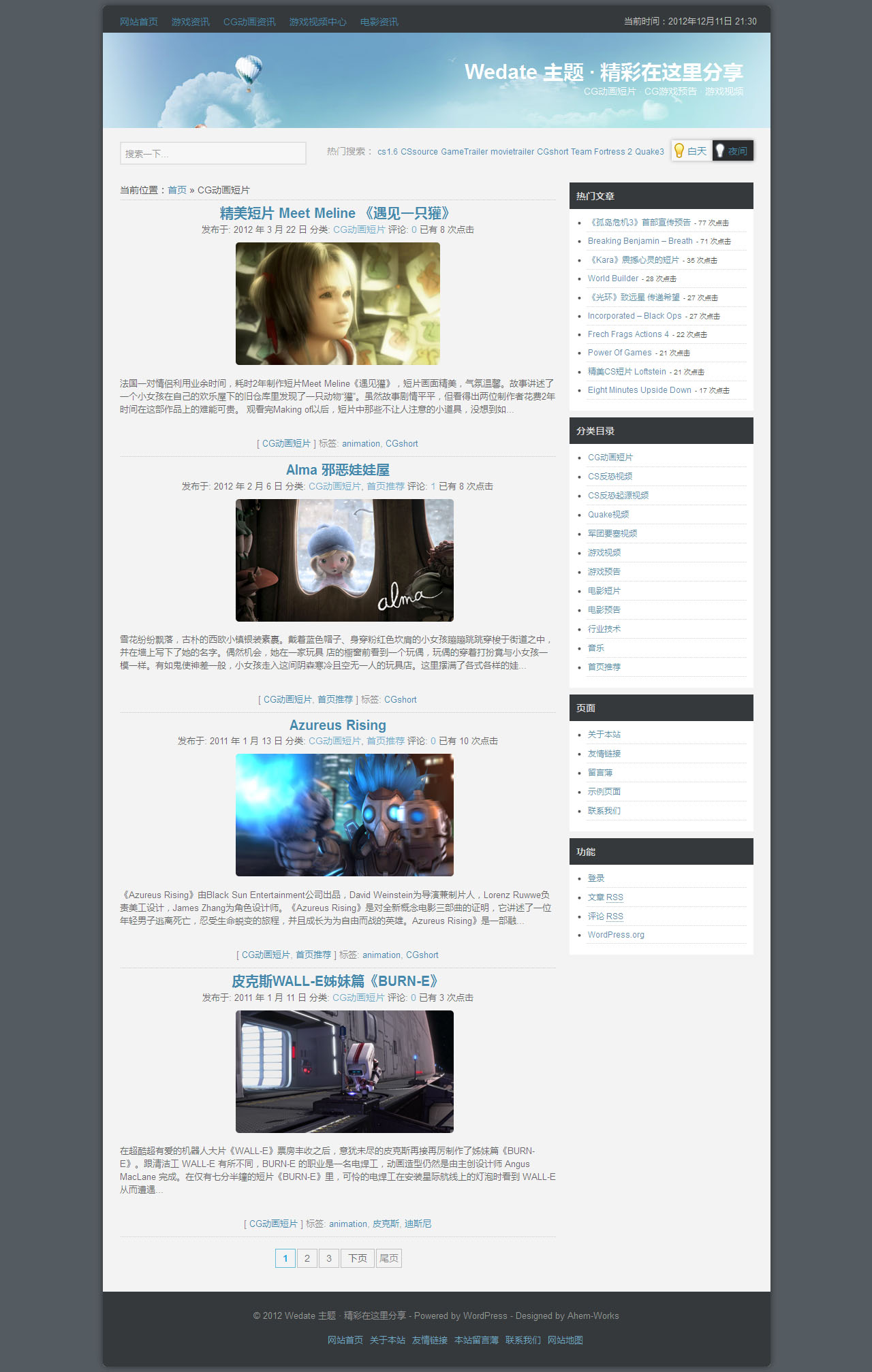Click 尾页 last page button
Screen dimensions: 872x1372
389,1258
